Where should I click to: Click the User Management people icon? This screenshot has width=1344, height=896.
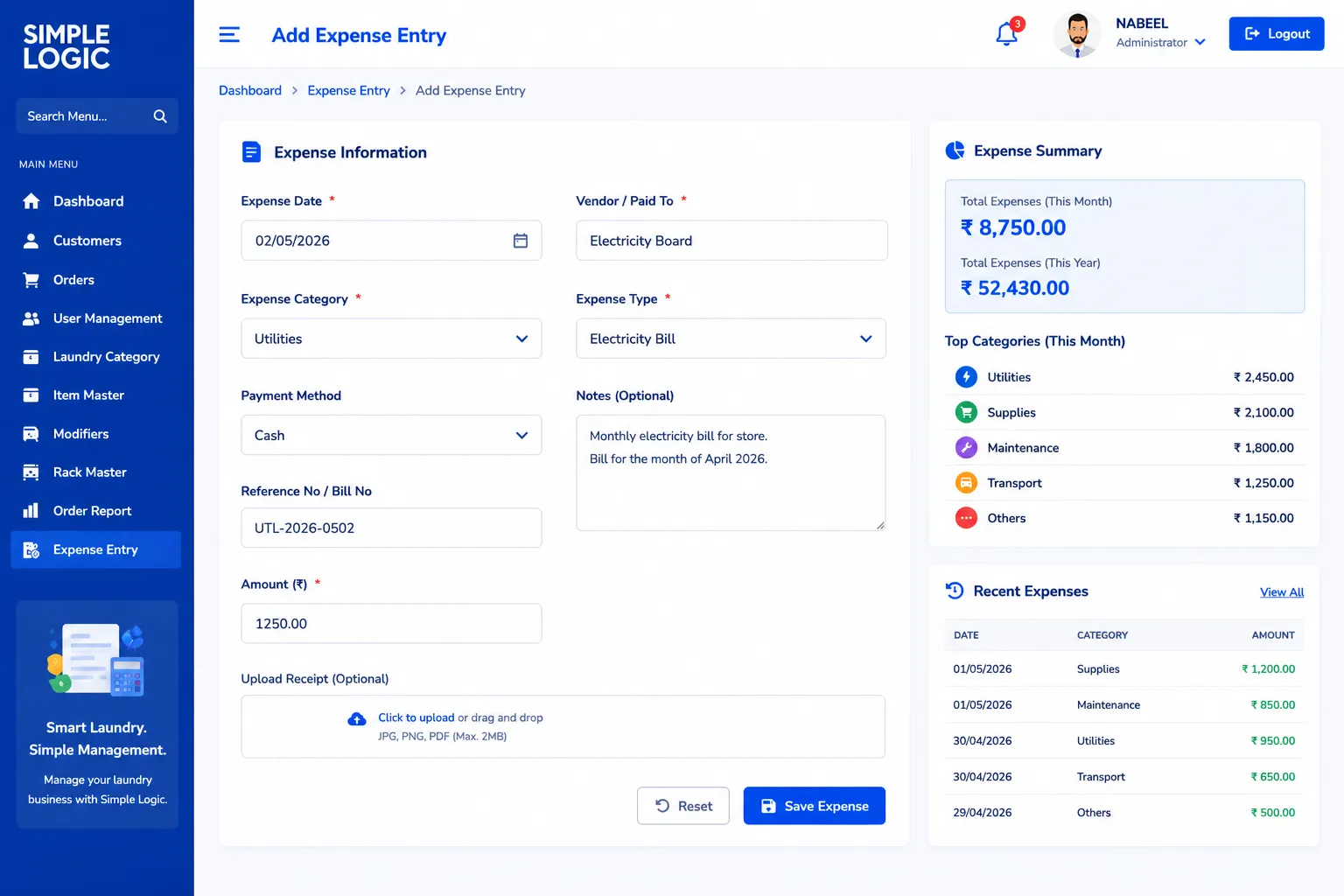tap(31, 318)
